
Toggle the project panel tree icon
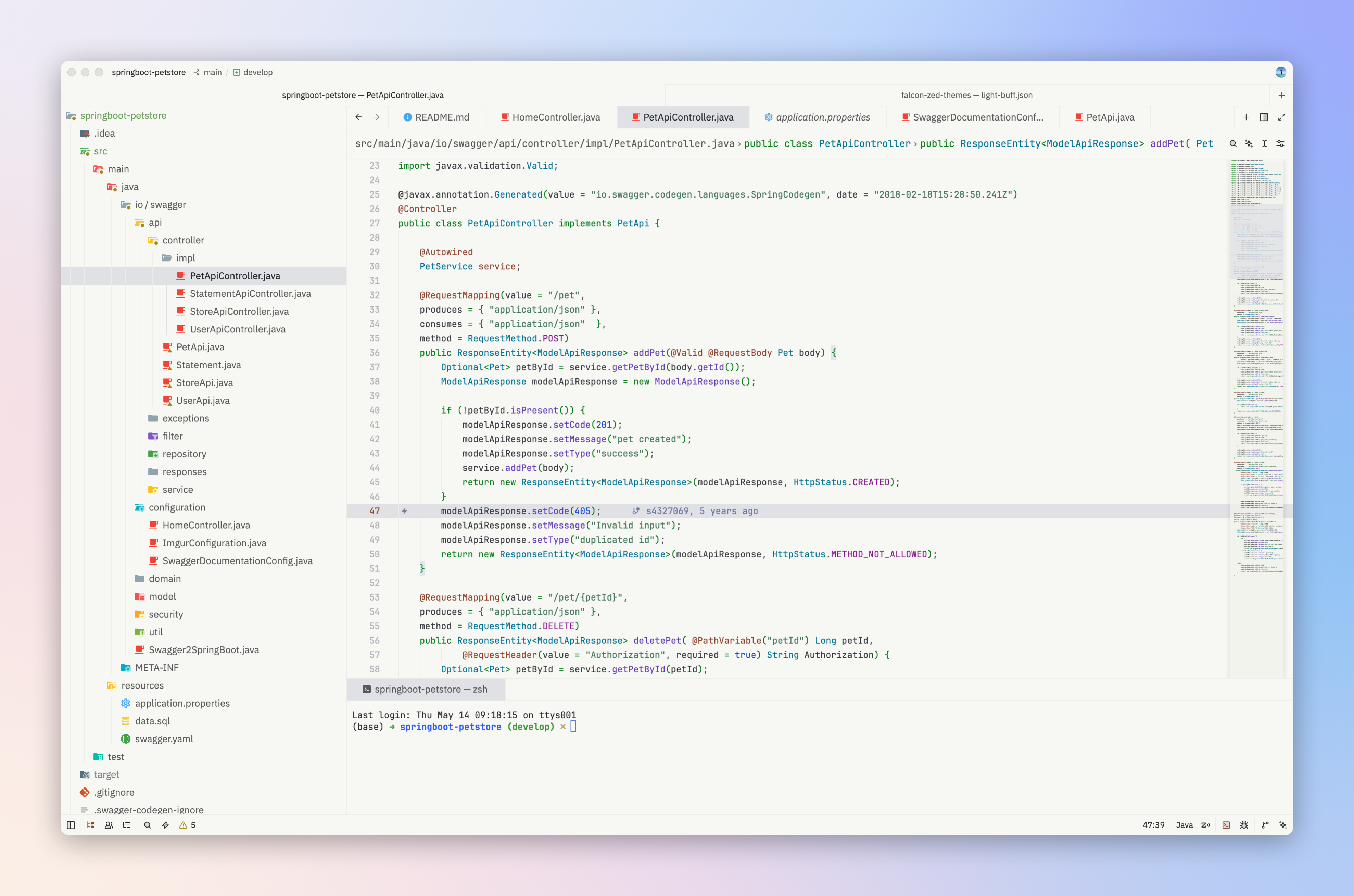click(90, 825)
